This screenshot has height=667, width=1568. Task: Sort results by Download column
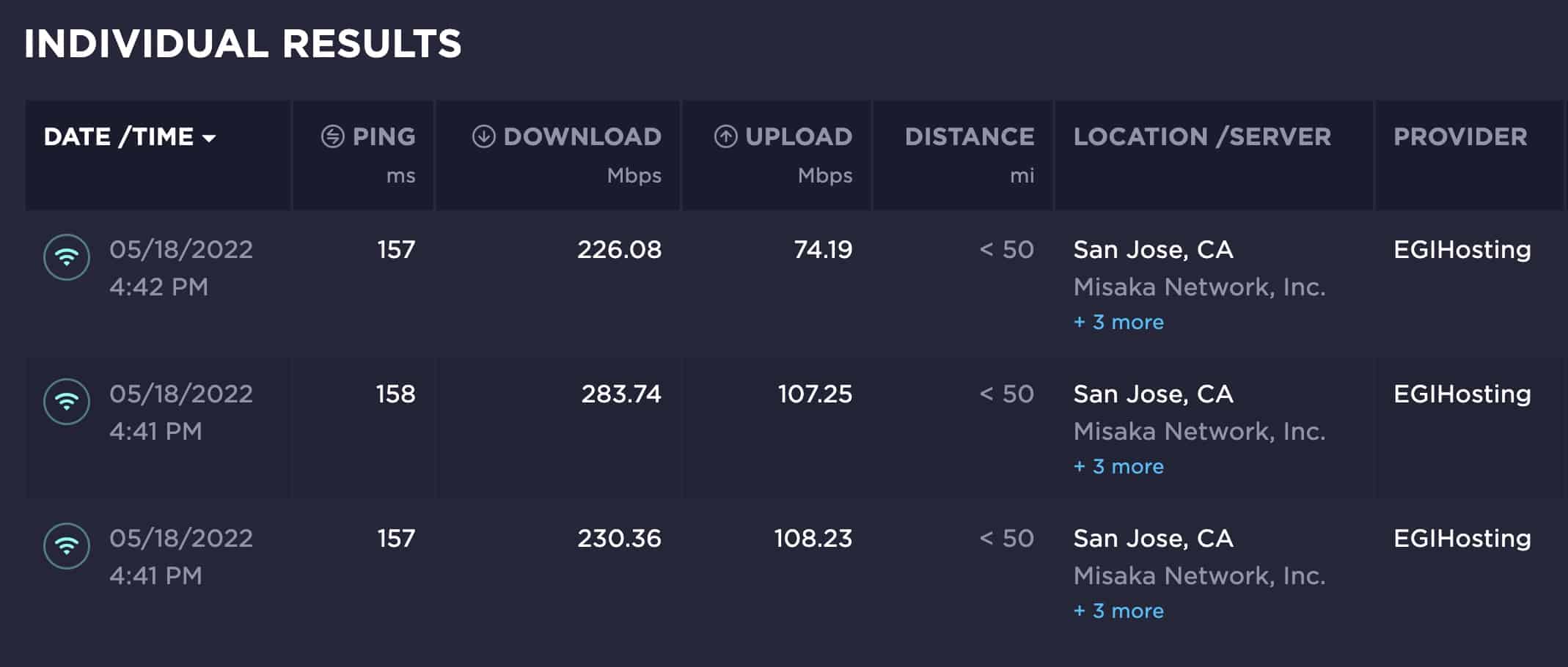point(582,136)
